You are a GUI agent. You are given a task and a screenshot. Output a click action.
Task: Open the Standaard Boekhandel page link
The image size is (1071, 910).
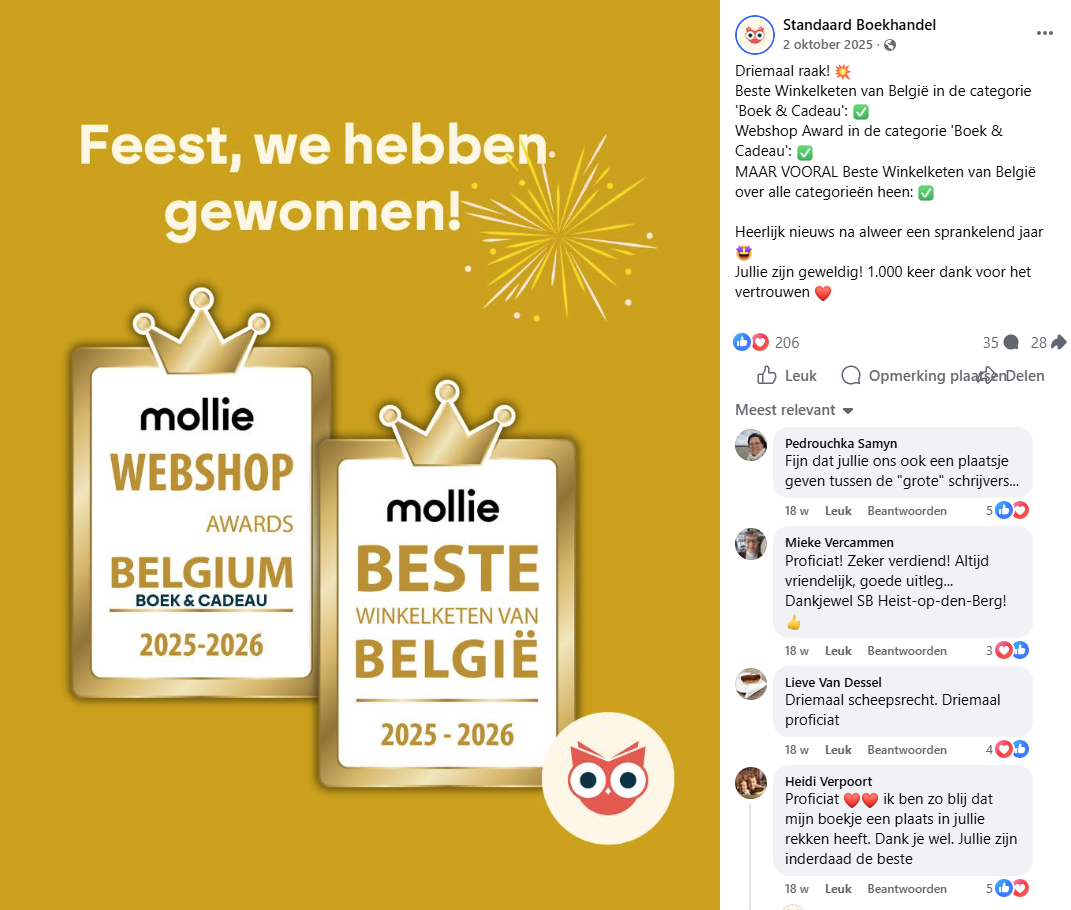coord(859,24)
